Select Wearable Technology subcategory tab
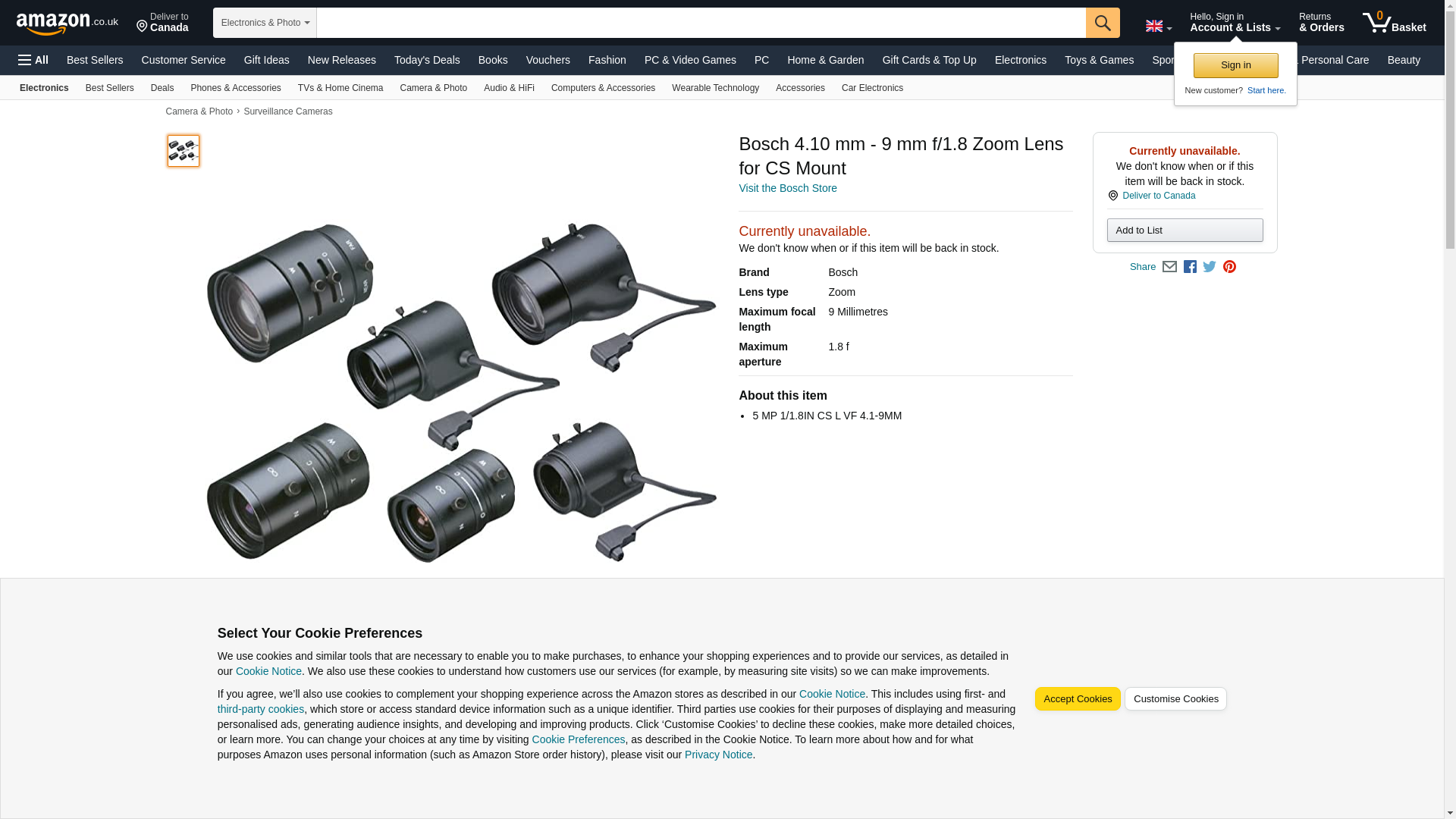The width and height of the screenshot is (1456, 819). pos(714,88)
